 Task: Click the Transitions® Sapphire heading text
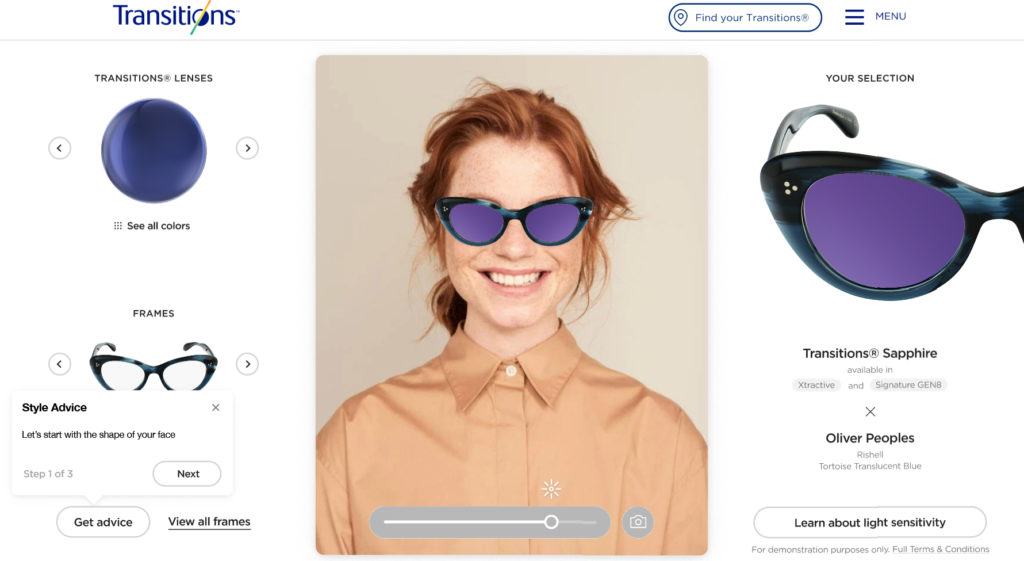[x=870, y=353]
